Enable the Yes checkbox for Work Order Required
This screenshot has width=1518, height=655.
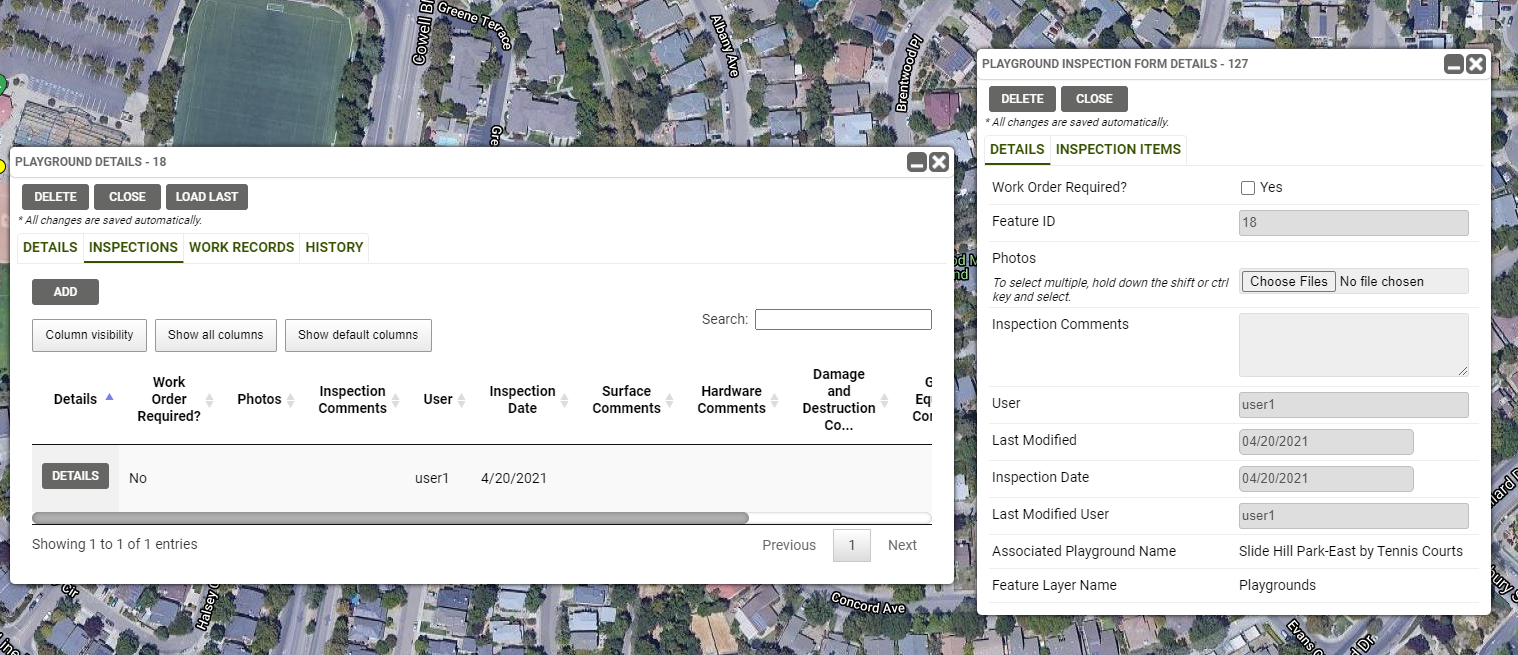1247,187
